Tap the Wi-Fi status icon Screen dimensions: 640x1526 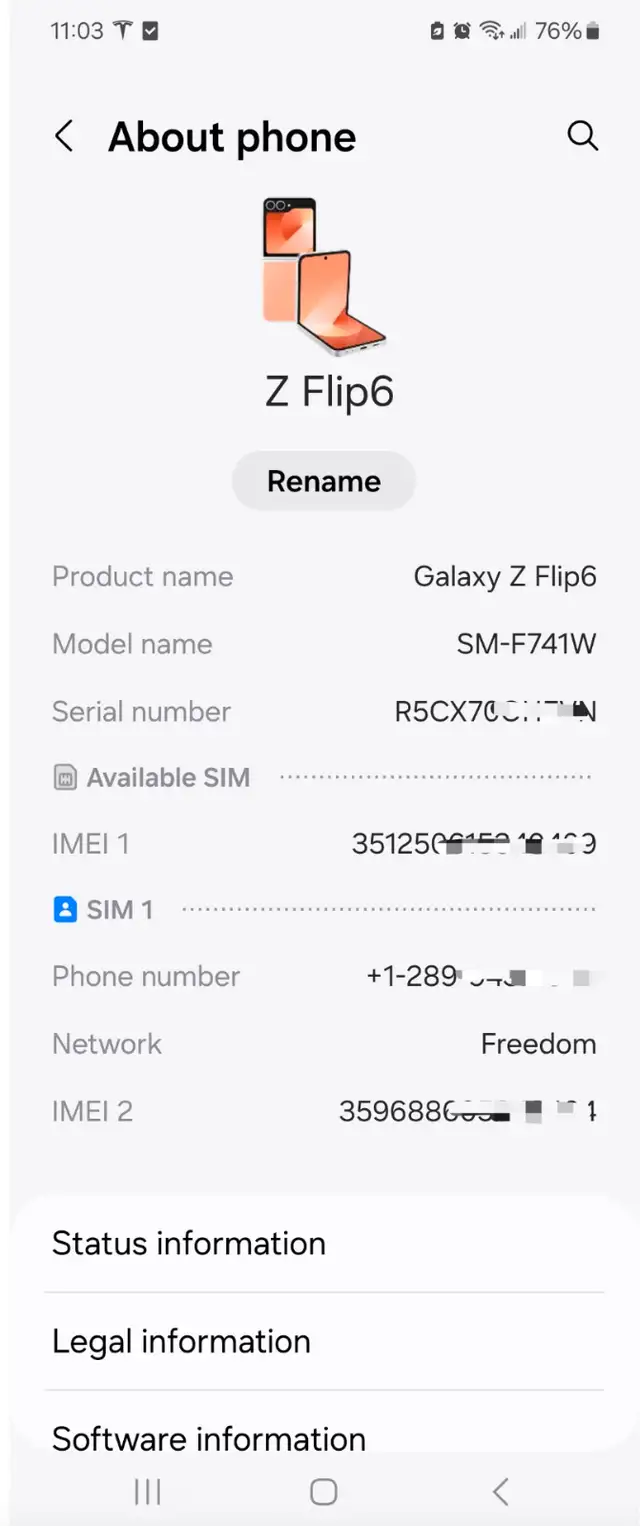pyautogui.click(x=491, y=31)
